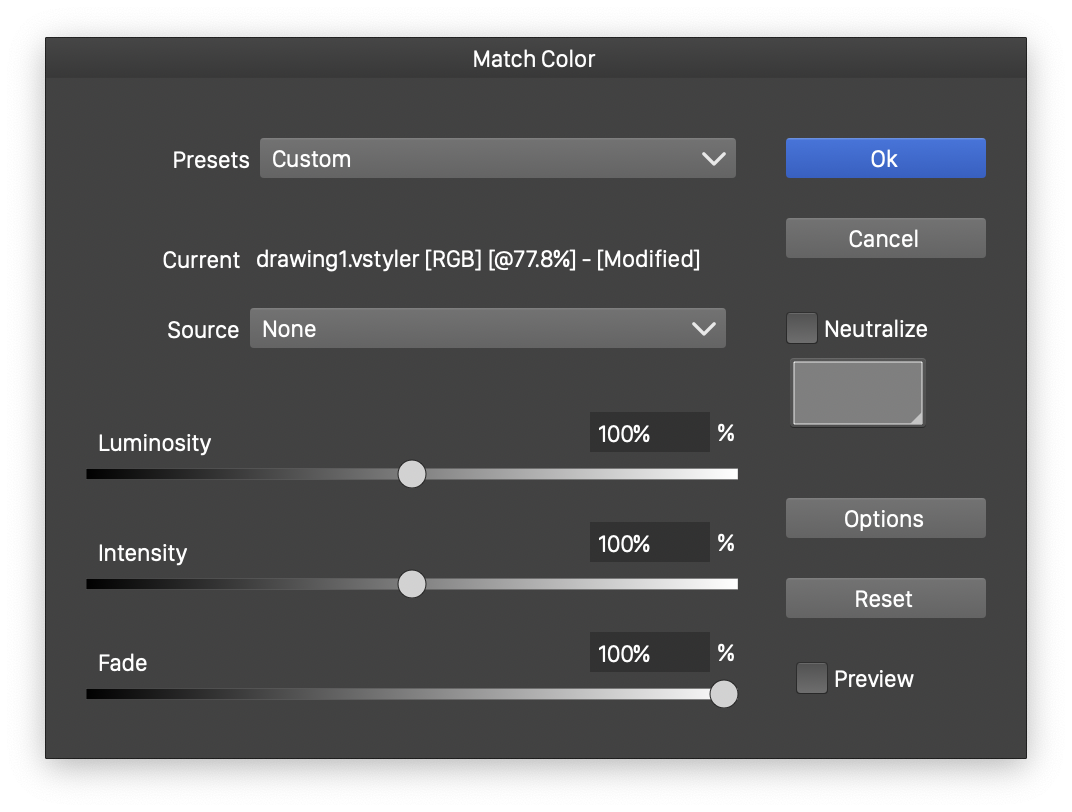Click the Ok button
Viewport: 1072px width, 812px height.
pyautogui.click(x=885, y=158)
